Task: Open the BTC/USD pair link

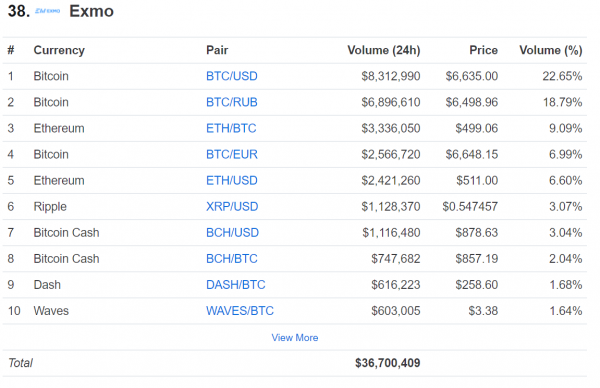Action: click(232, 76)
